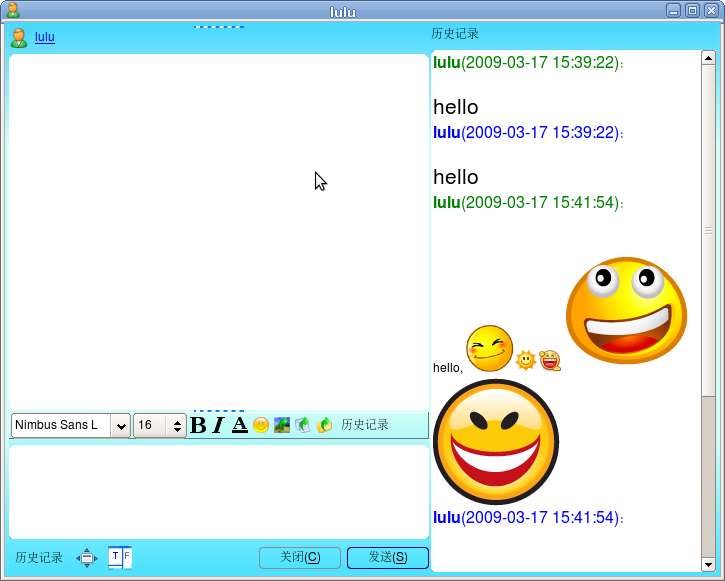725x581 pixels.
Task: Click the user icon in the title bar
Action: [13, 10]
